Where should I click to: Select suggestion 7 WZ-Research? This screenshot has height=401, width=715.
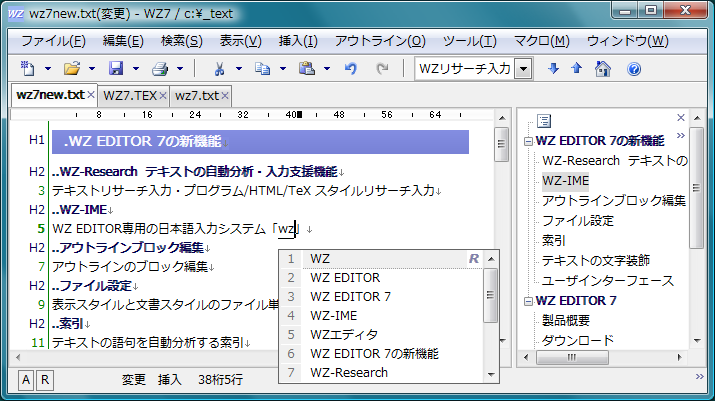click(x=382, y=373)
